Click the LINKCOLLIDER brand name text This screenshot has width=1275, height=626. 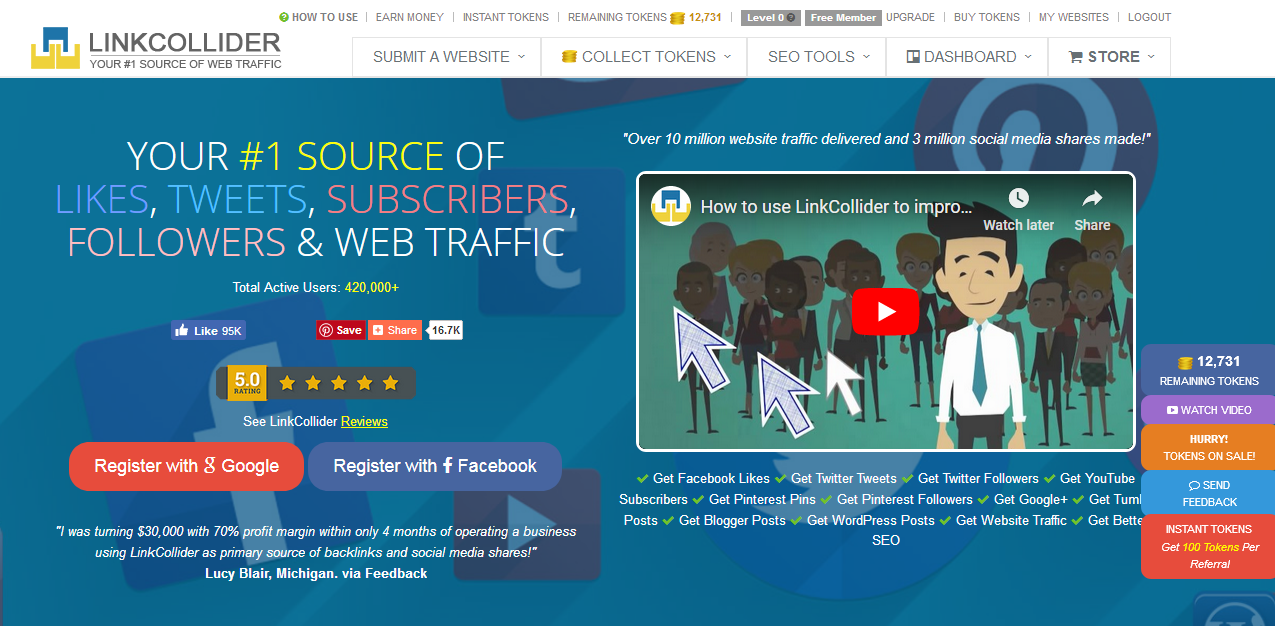pos(185,43)
